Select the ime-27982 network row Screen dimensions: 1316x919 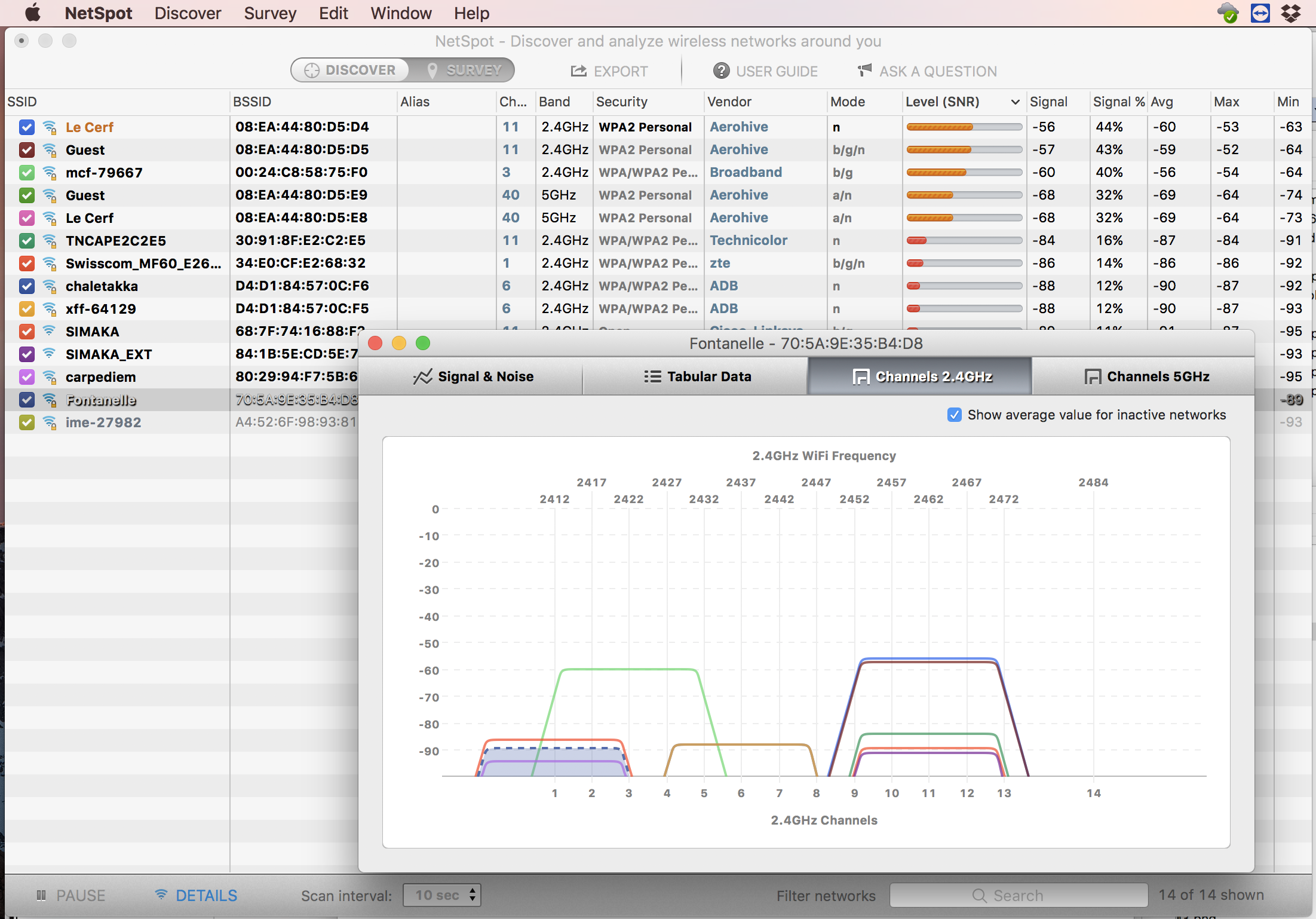coord(182,422)
